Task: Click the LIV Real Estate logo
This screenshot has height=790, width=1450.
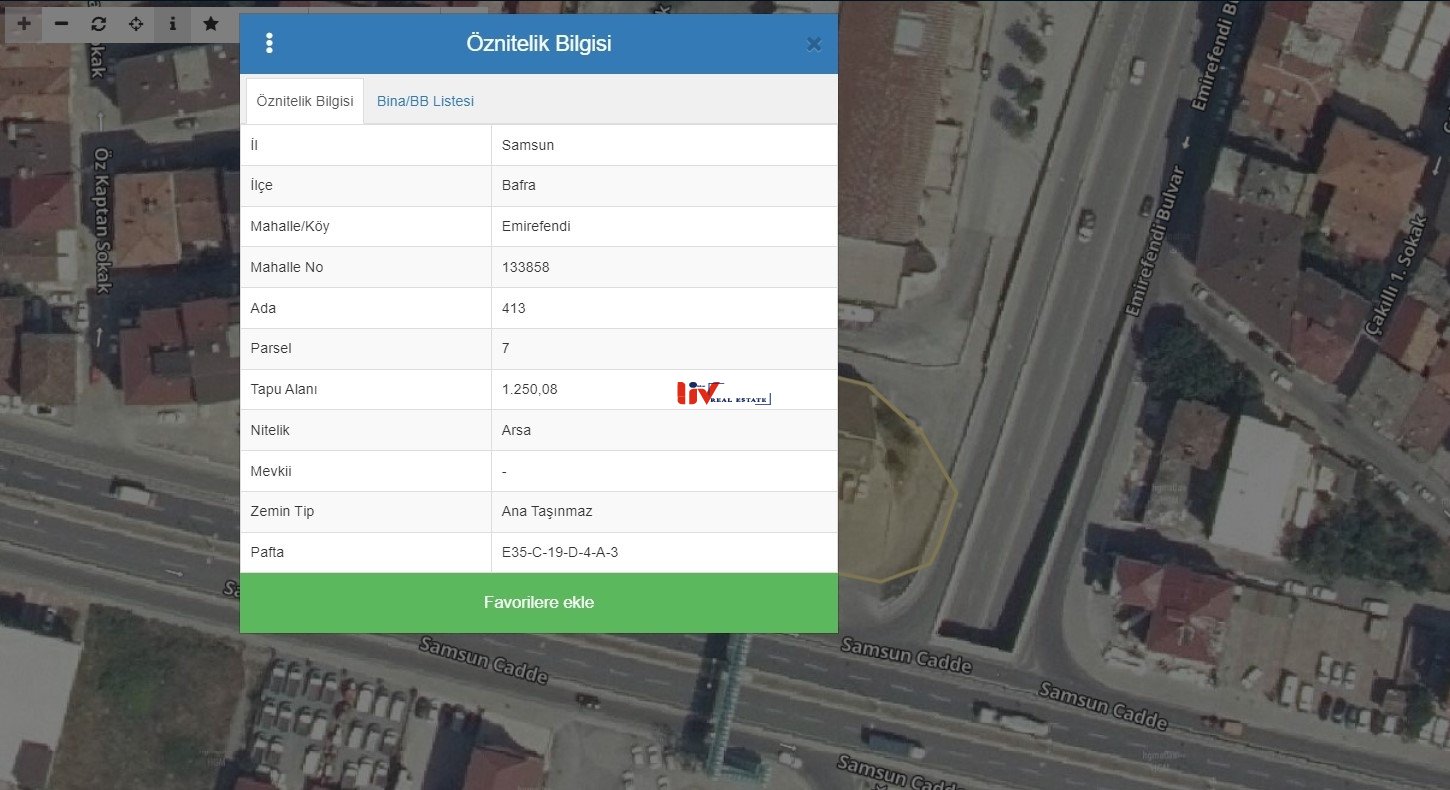Action: point(723,393)
